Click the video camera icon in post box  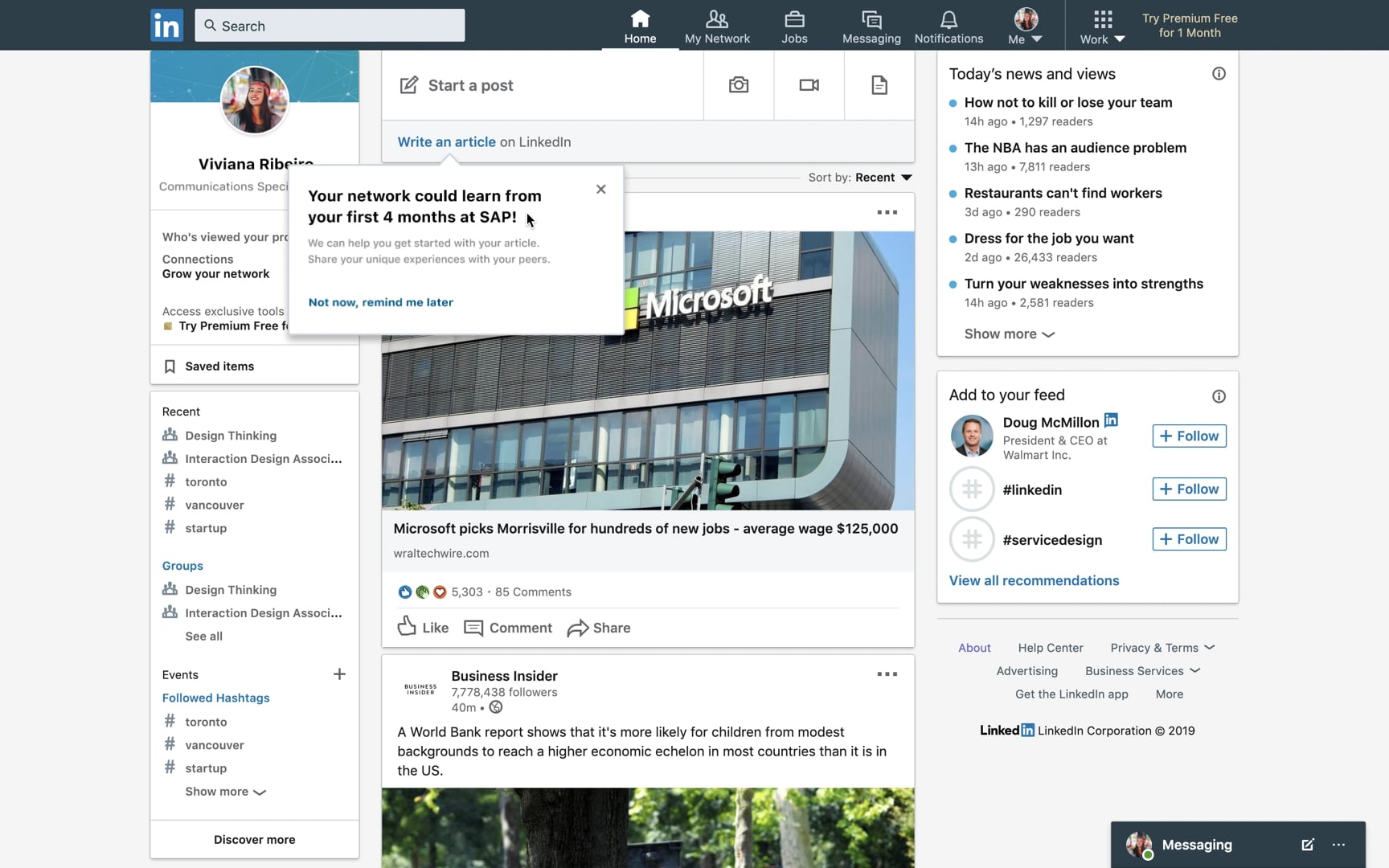(809, 85)
